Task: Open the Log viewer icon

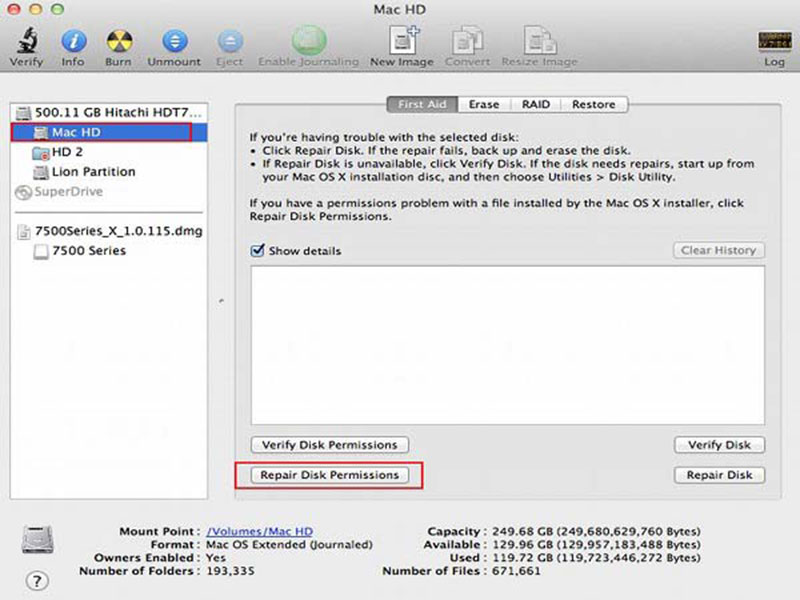Action: point(774,43)
